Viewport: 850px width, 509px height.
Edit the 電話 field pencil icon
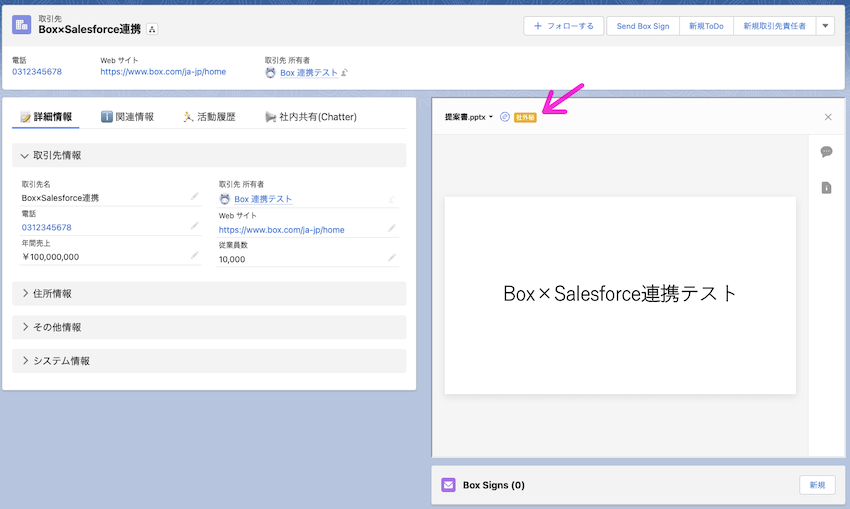pyautogui.click(x=195, y=225)
